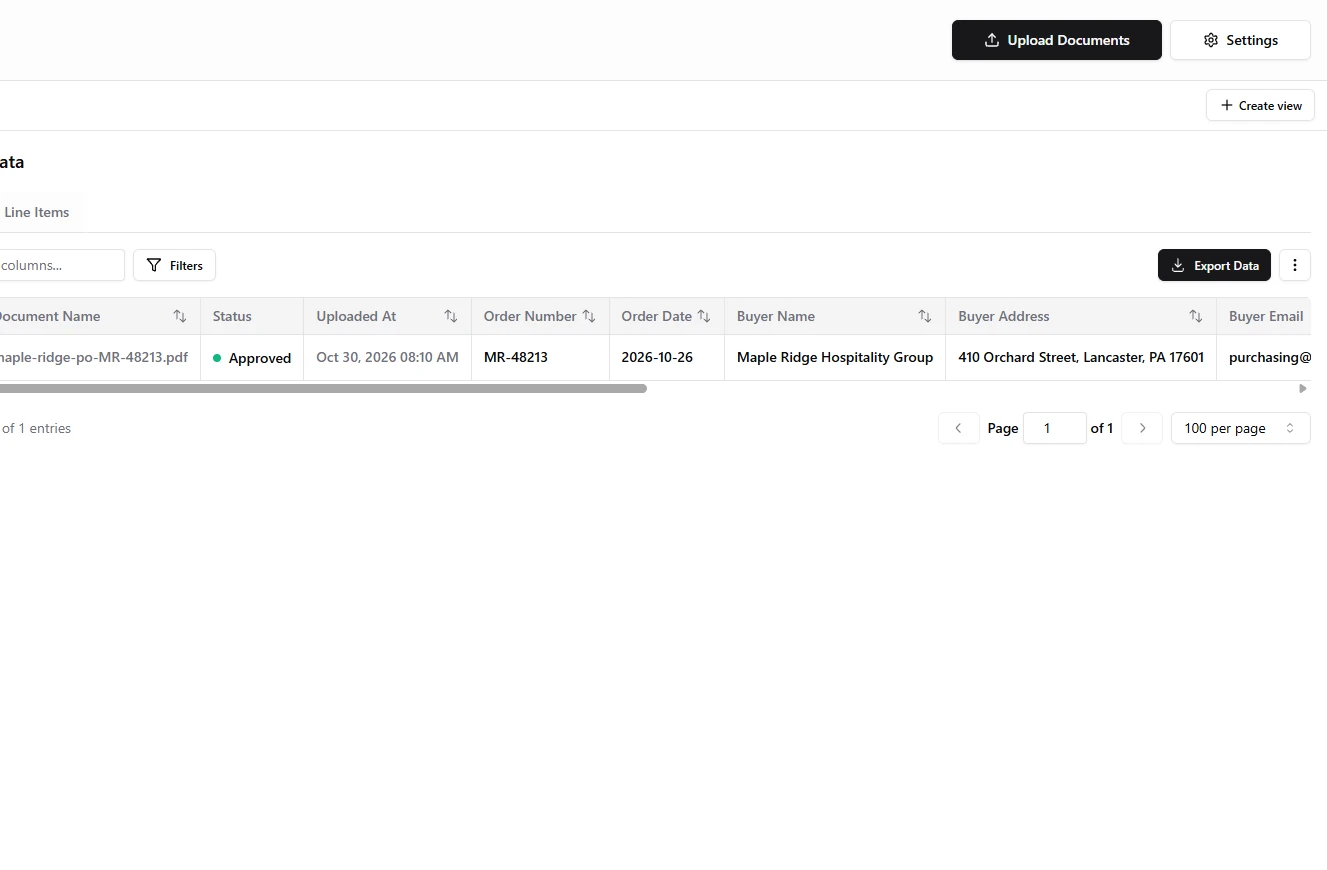
Task: Open the three-dot more options menu
Action: pyautogui.click(x=1295, y=265)
